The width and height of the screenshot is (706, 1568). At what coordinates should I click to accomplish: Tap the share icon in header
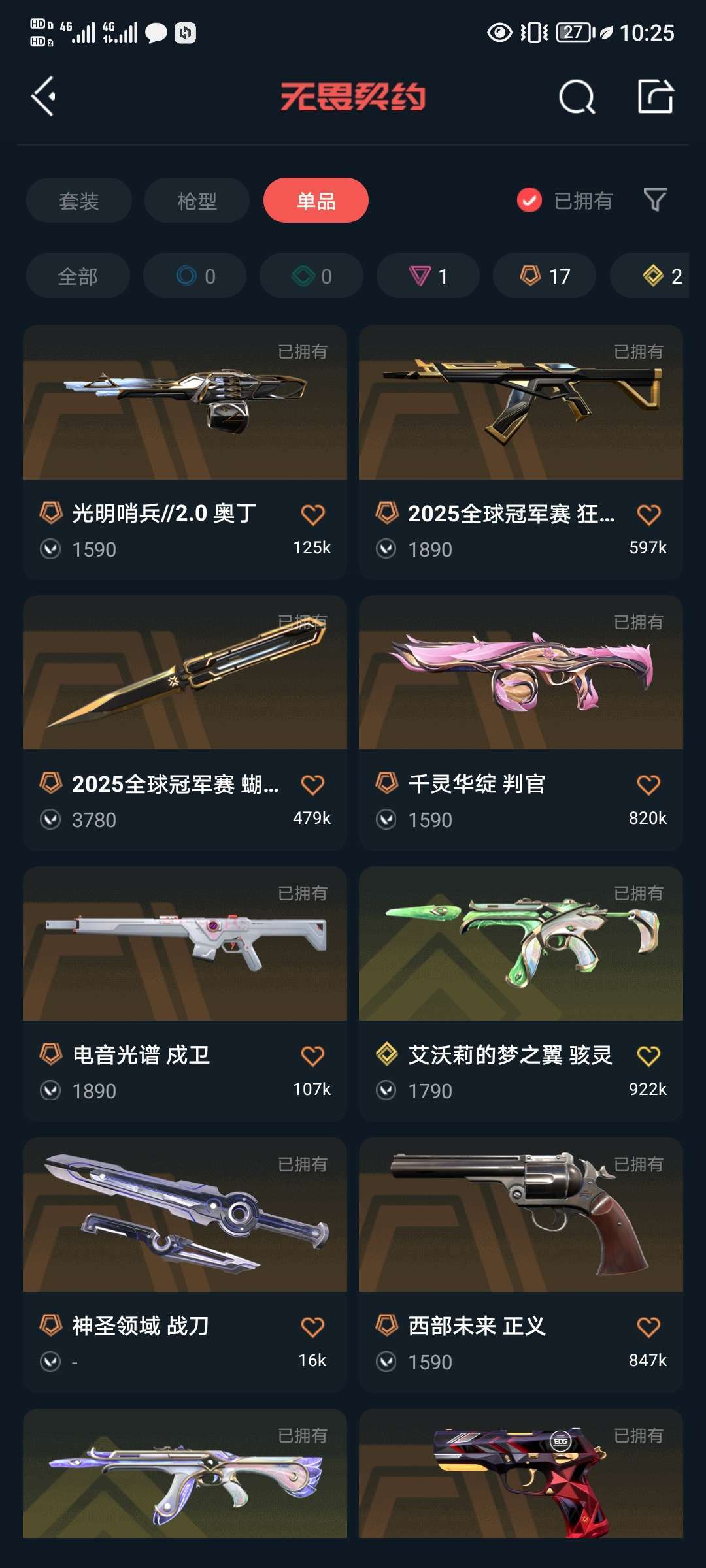point(656,97)
